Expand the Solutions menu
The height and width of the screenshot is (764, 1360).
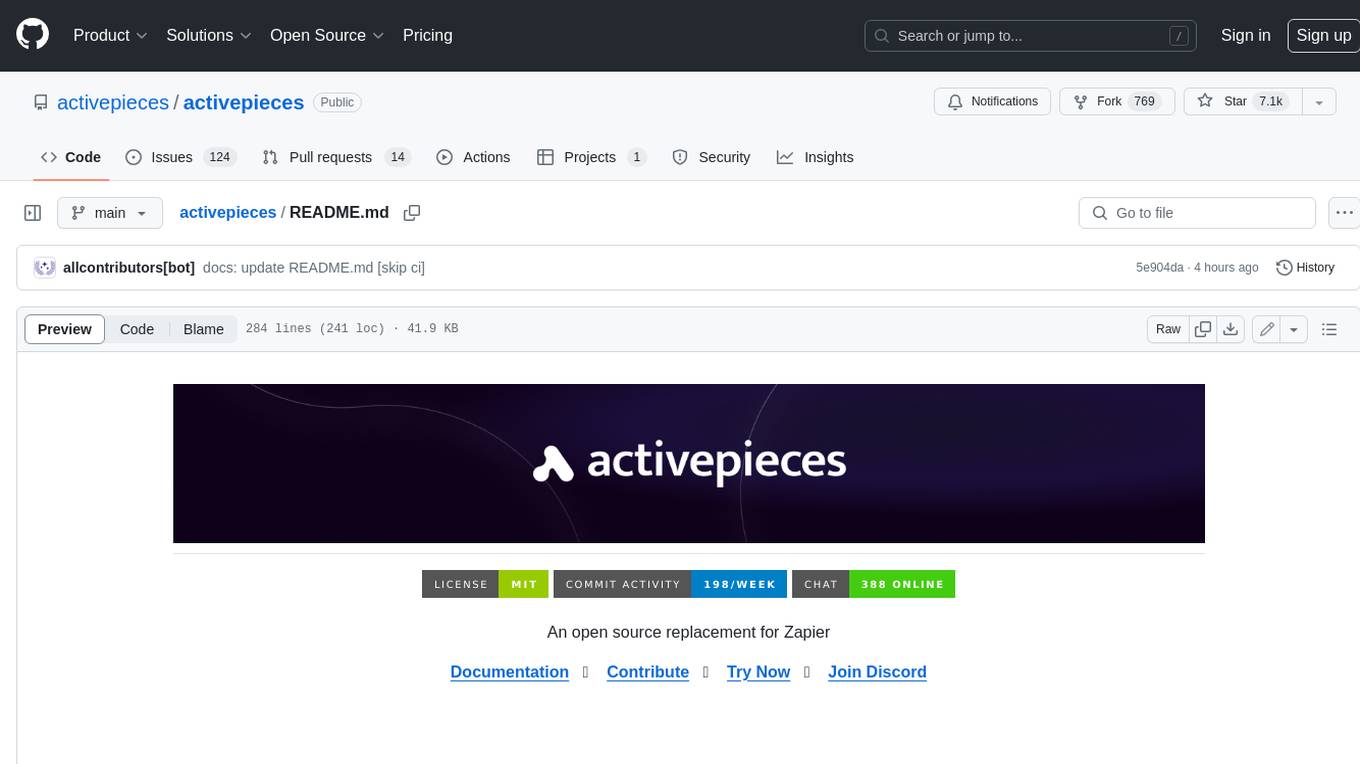(x=208, y=35)
